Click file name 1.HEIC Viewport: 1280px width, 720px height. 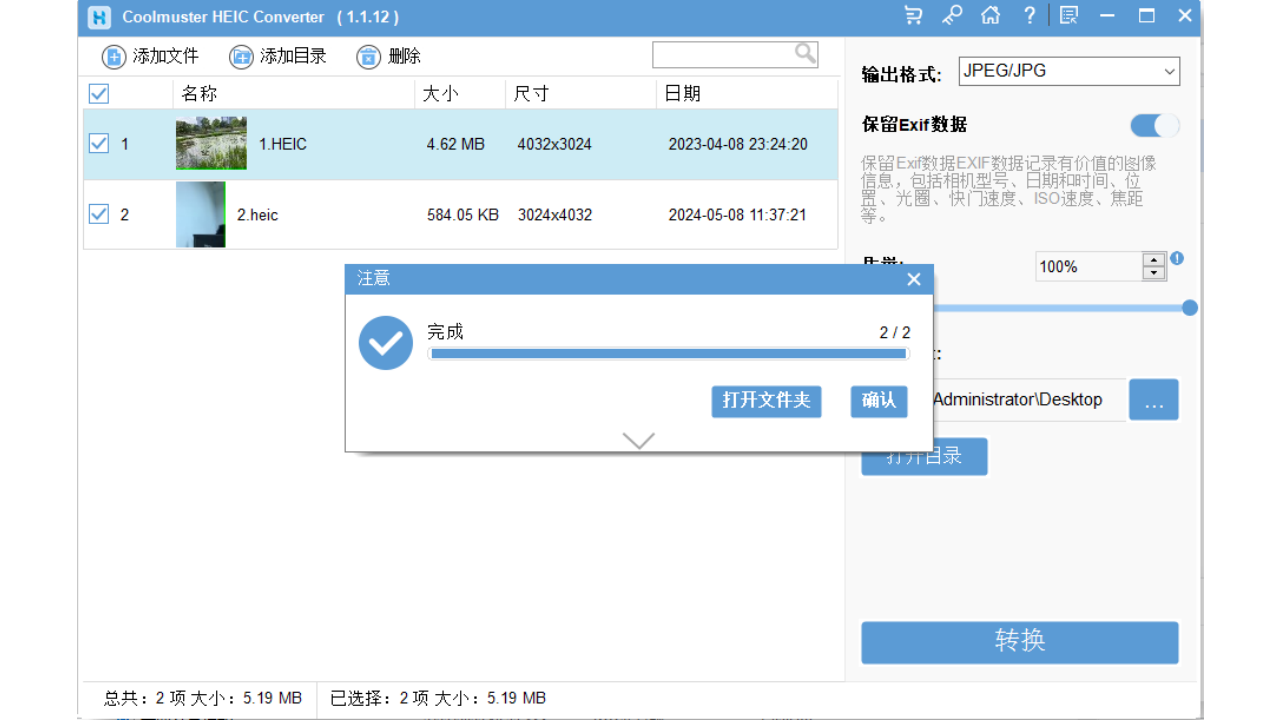pyautogui.click(x=283, y=144)
